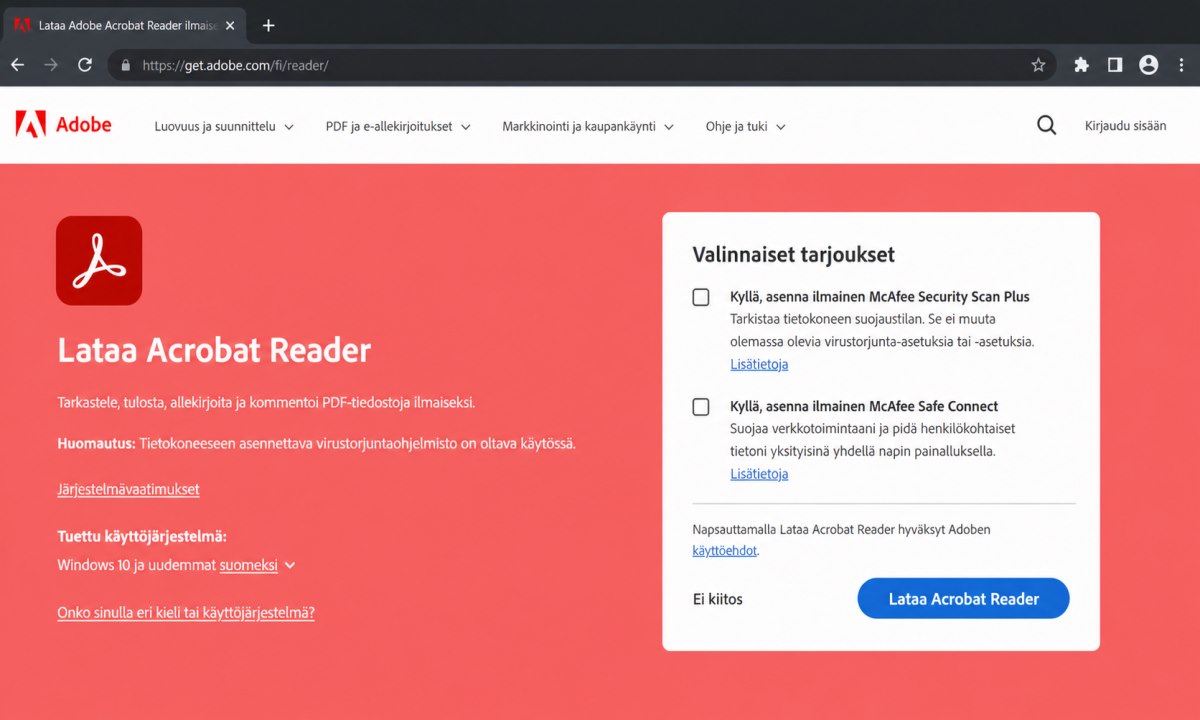The width and height of the screenshot is (1200, 720).
Task: Click the Tuettu käyttöjärjestelmä label
Action: point(142,536)
